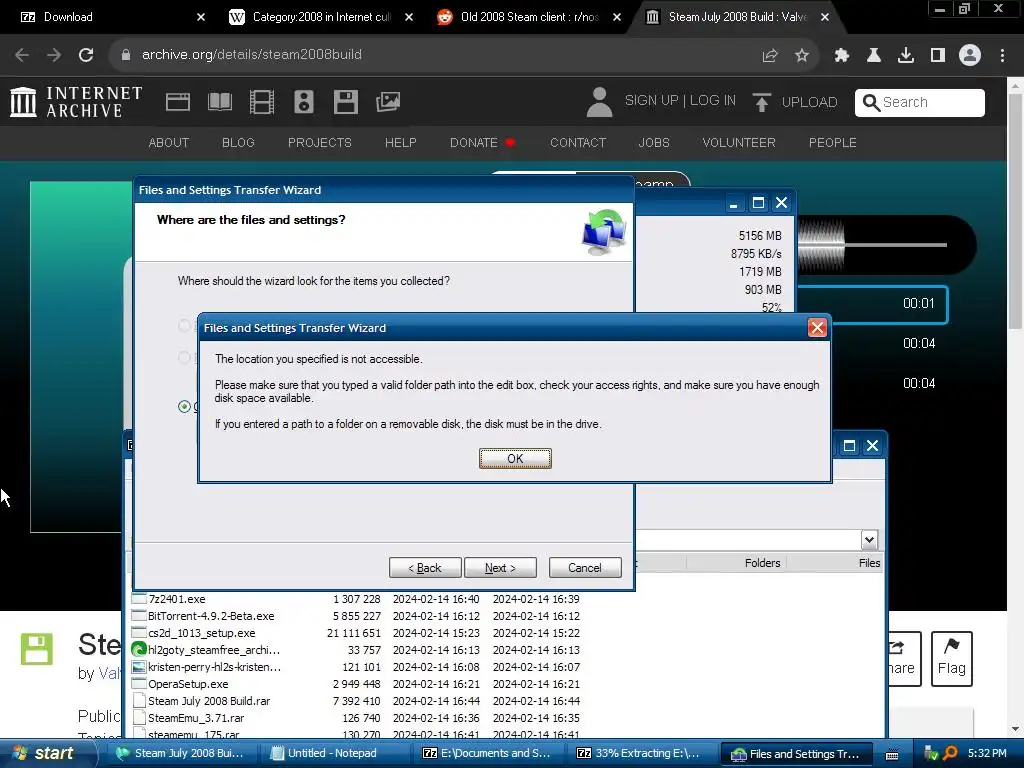This screenshot has height=768, width=1024.
Task: Select the second radio option in the wizard
Action: pyautogui.click(x=184, y=357)
